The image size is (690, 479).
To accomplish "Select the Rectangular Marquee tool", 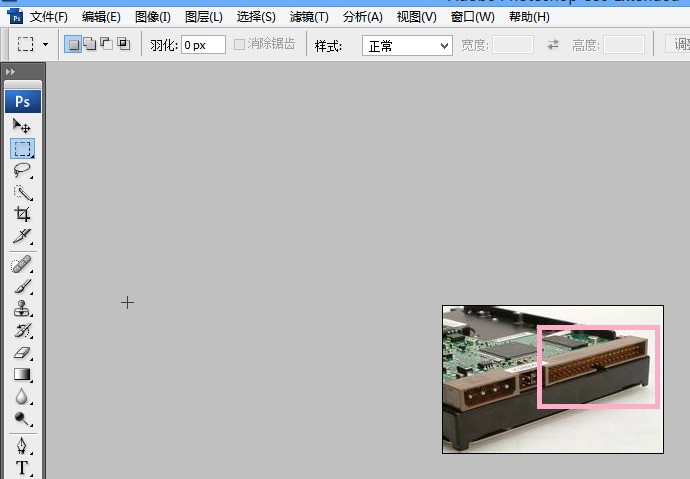I will (22, 148).
